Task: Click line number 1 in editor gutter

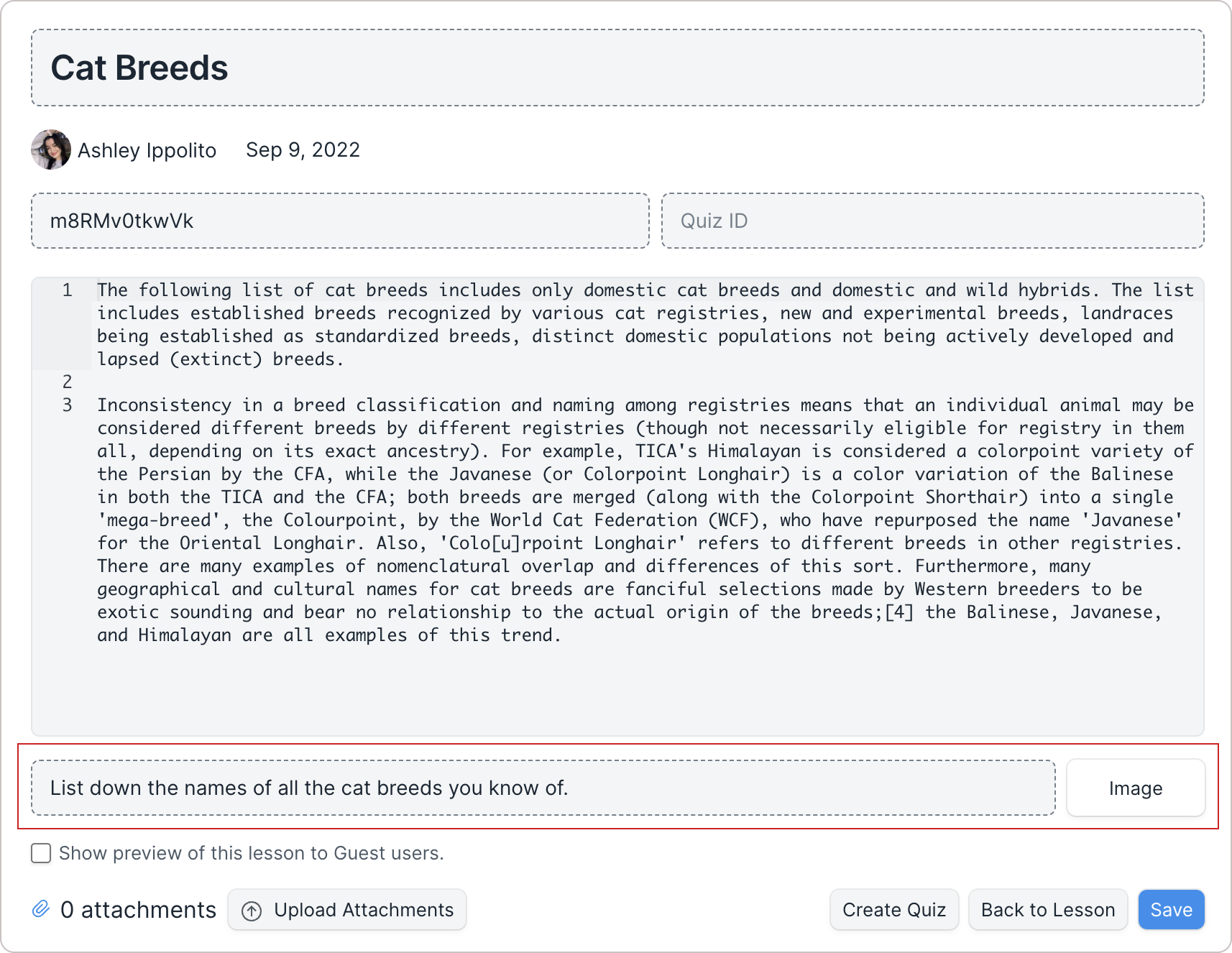Action: tap(67, 290)
